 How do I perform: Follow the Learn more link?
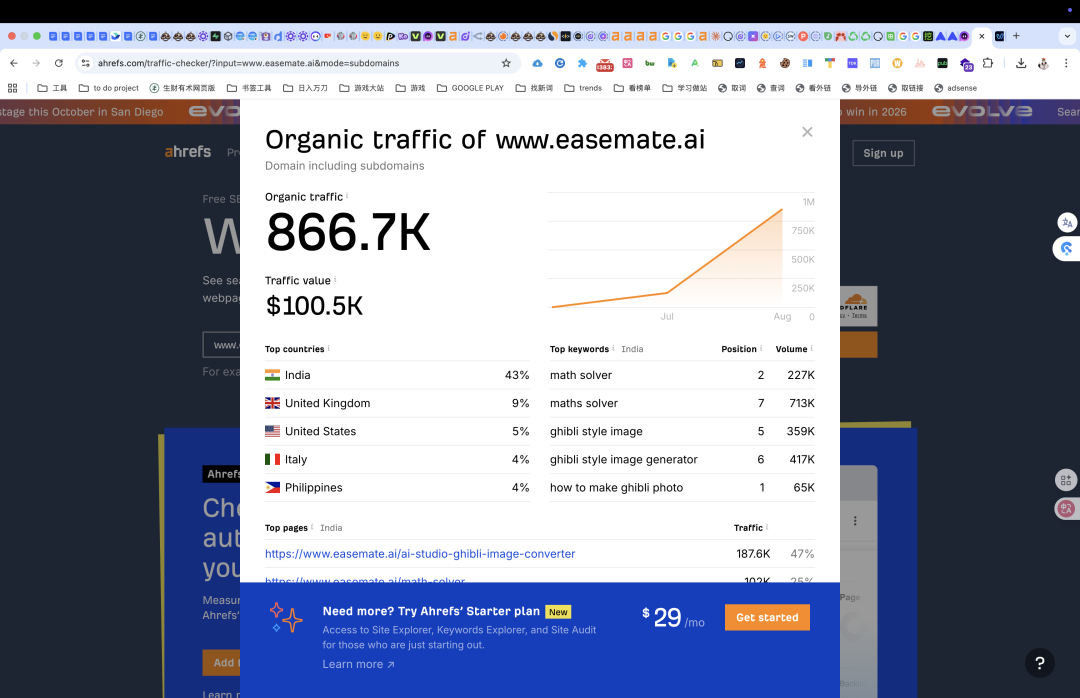click(358, 664)
